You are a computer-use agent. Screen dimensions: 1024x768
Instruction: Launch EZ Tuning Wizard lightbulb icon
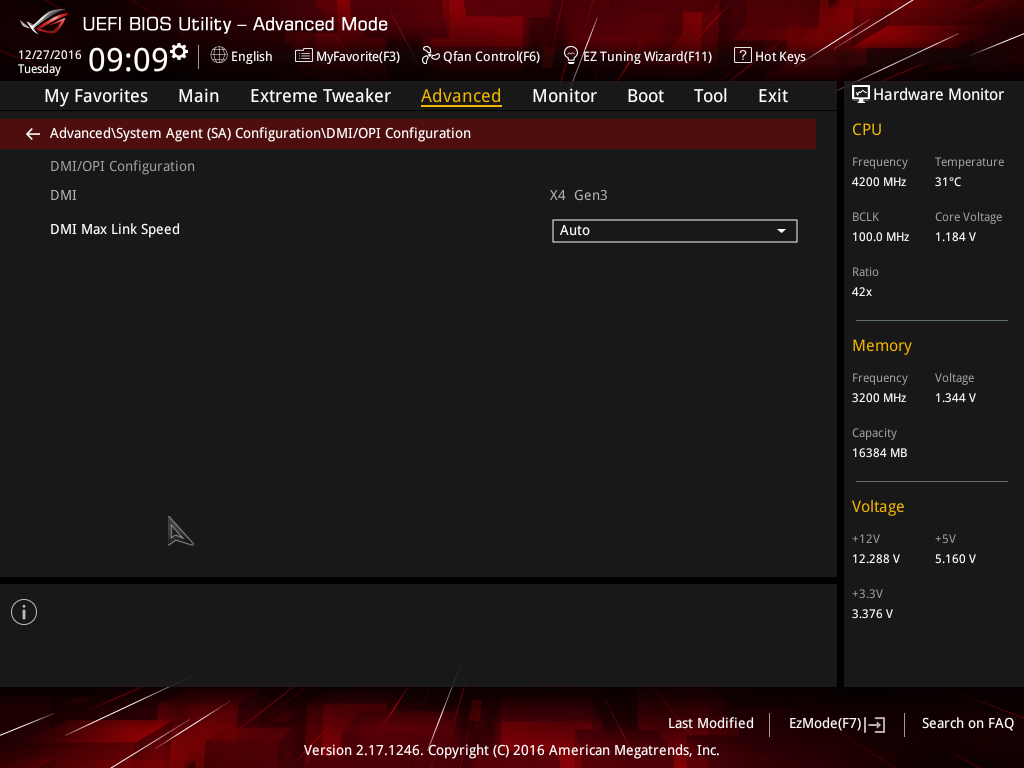click(571, 56)
